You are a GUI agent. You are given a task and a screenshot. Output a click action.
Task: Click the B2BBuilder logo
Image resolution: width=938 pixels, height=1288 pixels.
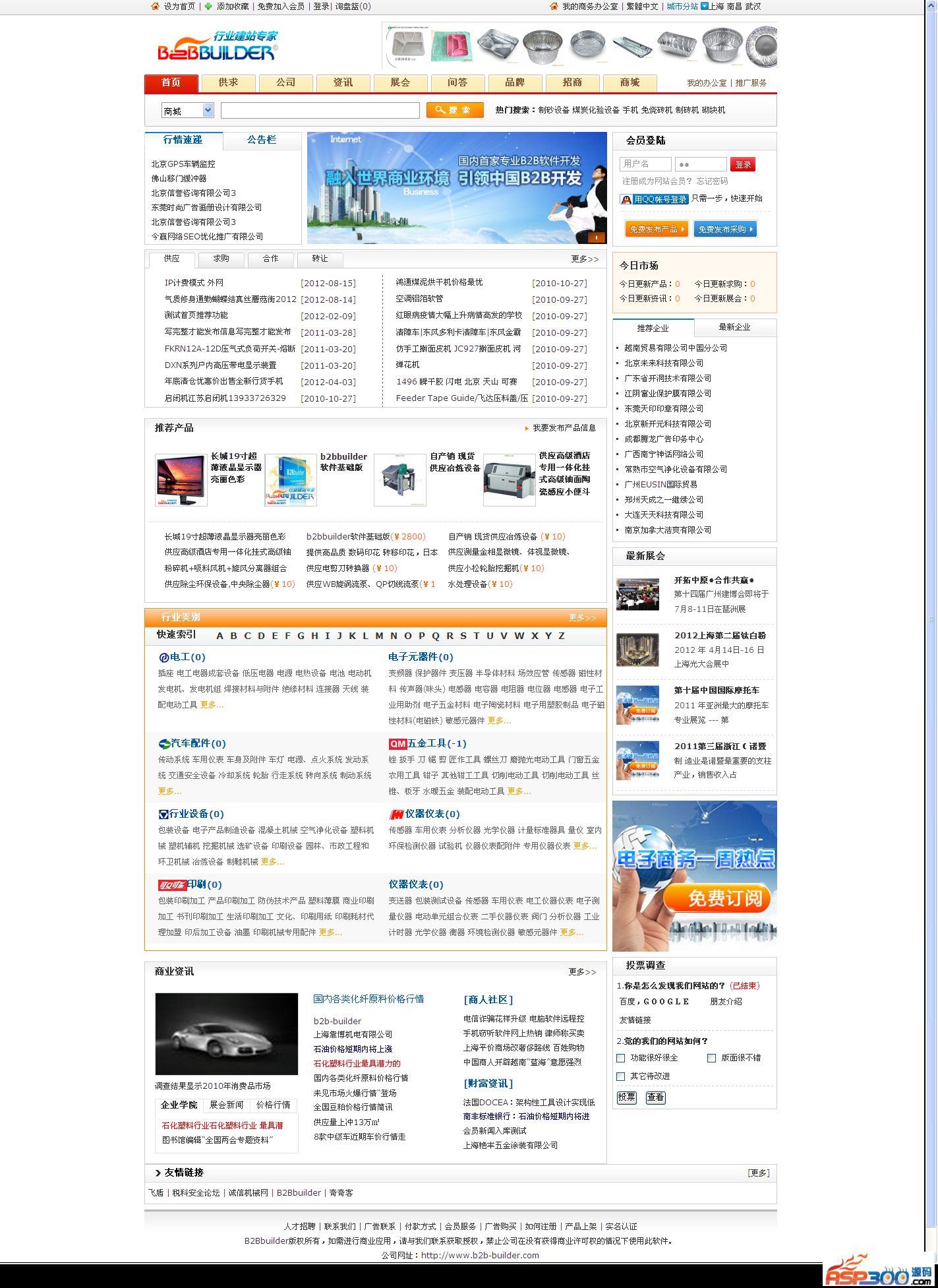point(218,46)
